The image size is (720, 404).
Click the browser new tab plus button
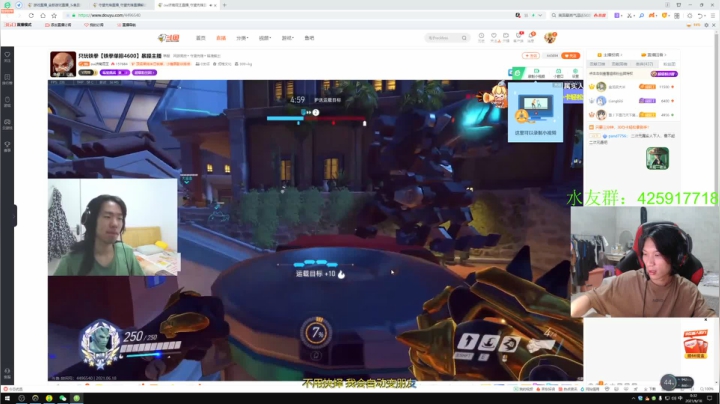225,5
